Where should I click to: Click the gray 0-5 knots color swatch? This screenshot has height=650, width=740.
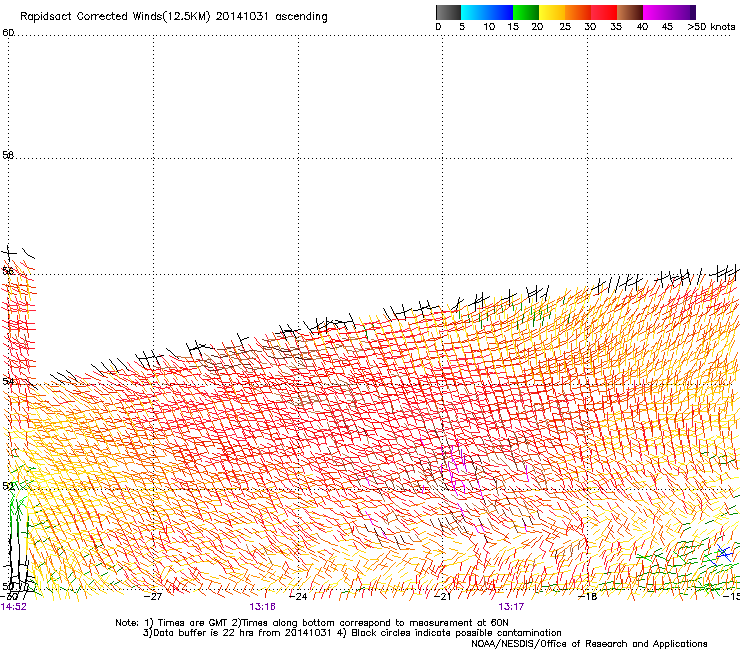(448, 12)
